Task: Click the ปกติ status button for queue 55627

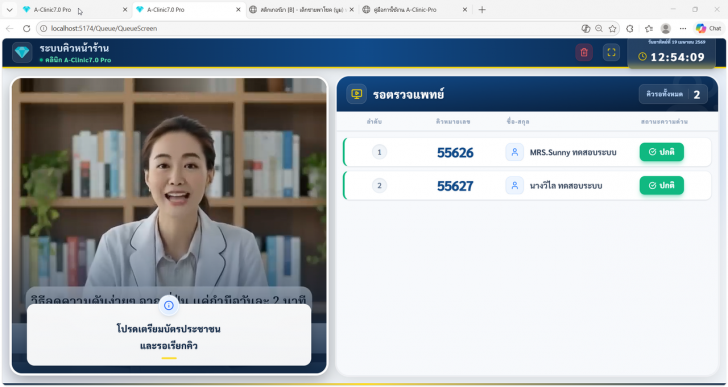Action: click(x=662, y=186)
